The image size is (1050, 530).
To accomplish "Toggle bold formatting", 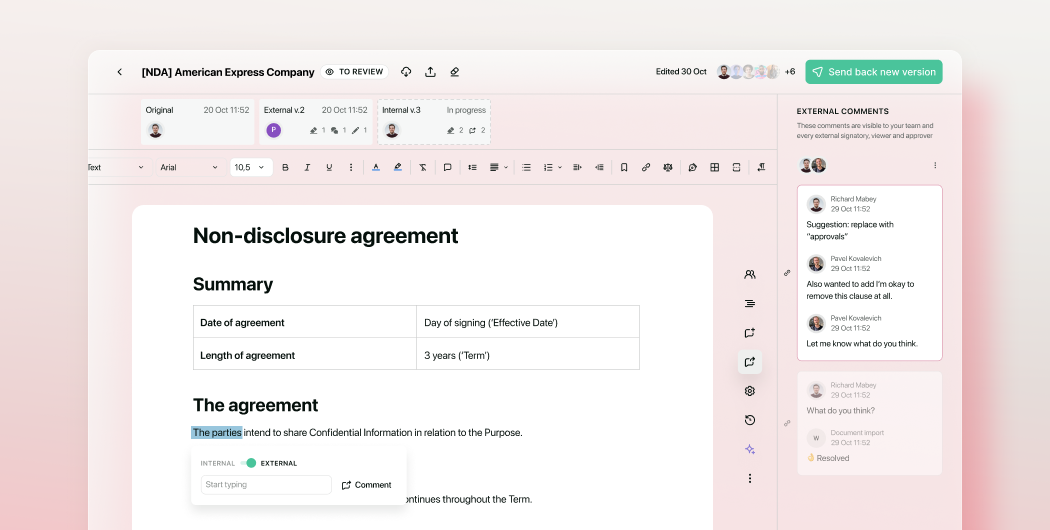I will [285, 168].
